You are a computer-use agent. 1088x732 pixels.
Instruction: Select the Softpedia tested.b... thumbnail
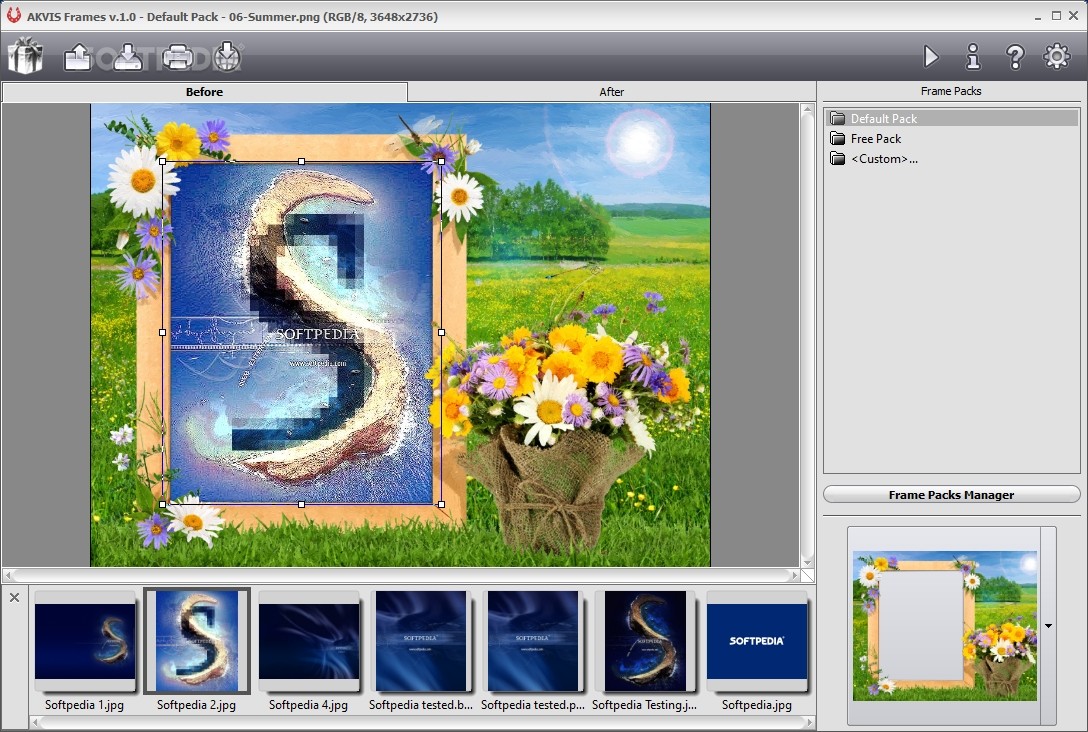click(420, 641)
